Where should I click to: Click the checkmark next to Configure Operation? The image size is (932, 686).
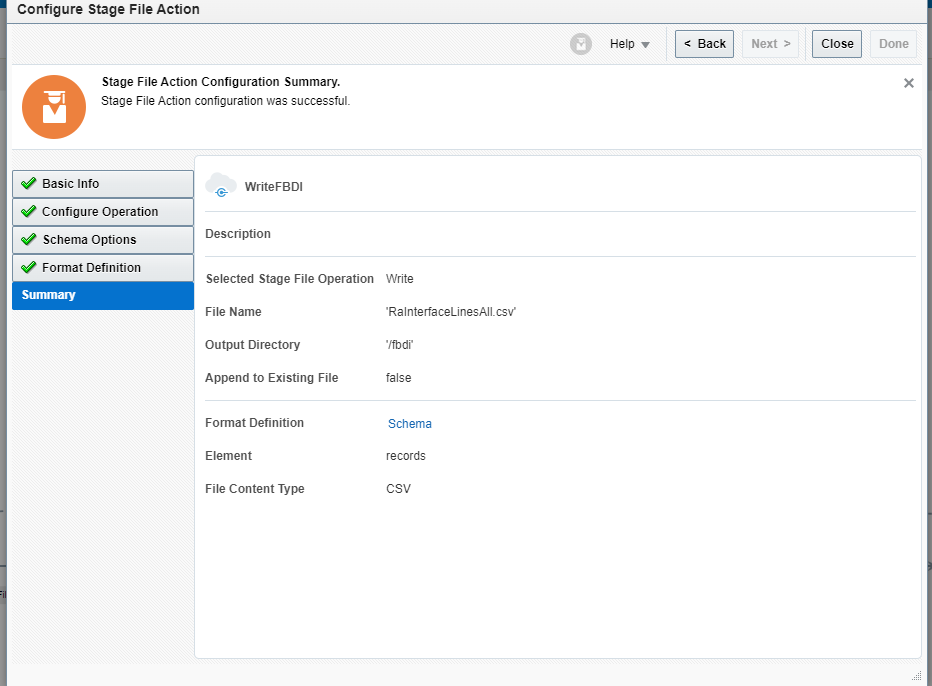[28, 211]
